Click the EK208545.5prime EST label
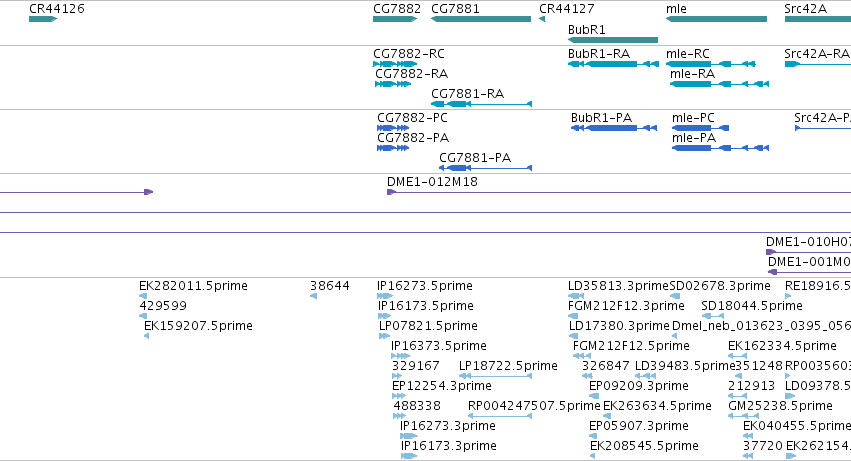The width and height of the screenshot is (851, 461). 644,447
